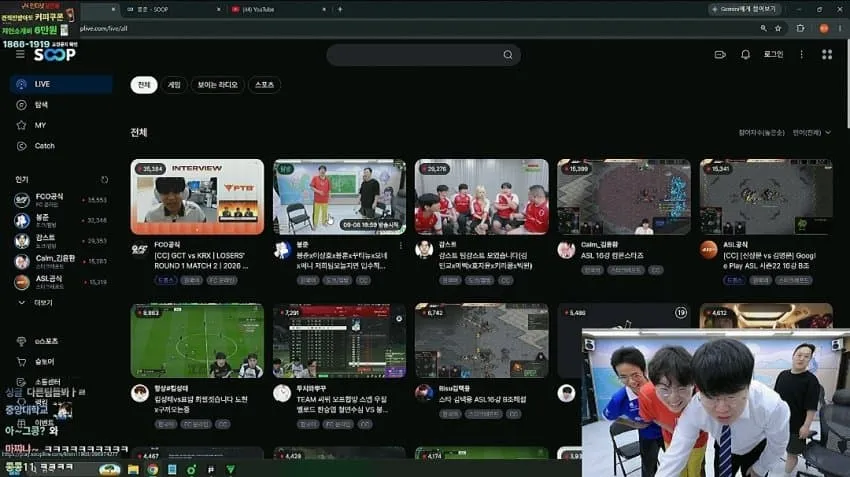Go to LIVE in sidebar
The width and height of the screenshot is (850, 477).
point(61,84)
